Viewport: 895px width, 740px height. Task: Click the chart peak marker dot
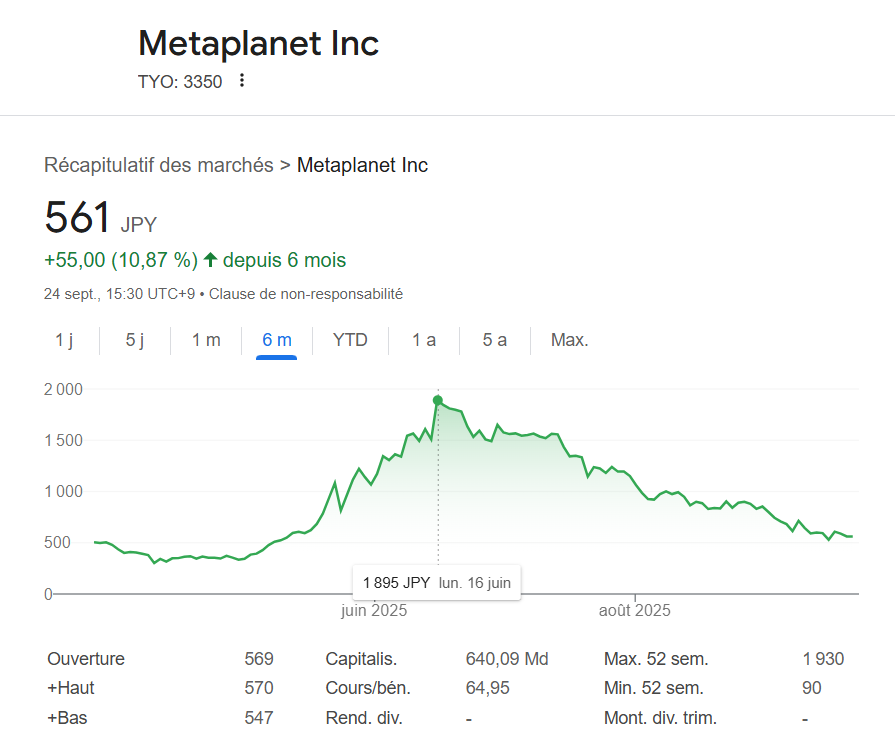pyautogui.click(x=437, y=400)
